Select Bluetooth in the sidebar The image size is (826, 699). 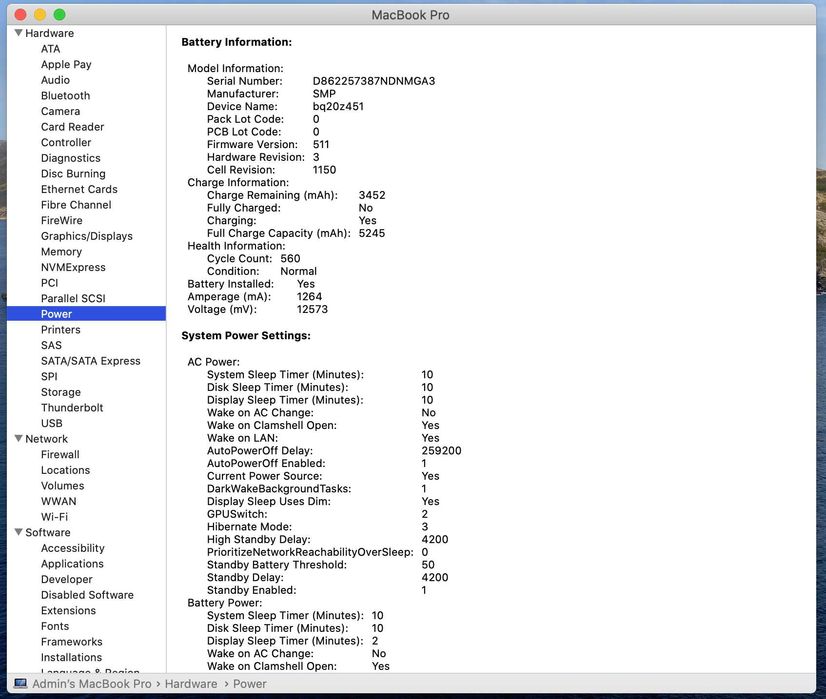tap(65, 95)
